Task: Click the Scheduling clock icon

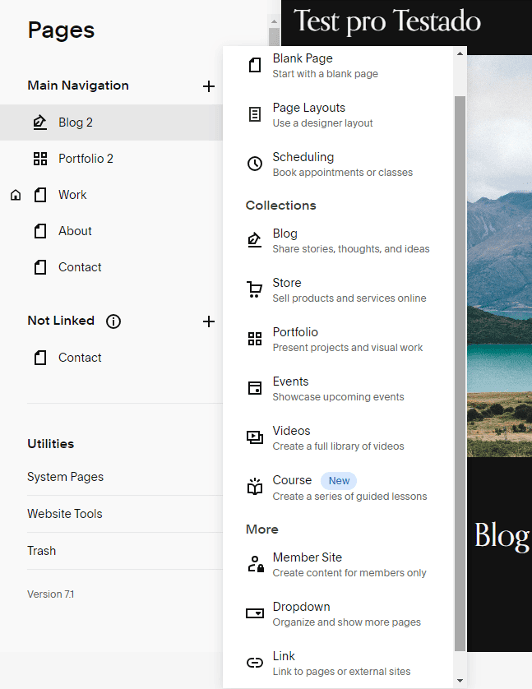Action: pyautogui.click(x=255, y=163)
